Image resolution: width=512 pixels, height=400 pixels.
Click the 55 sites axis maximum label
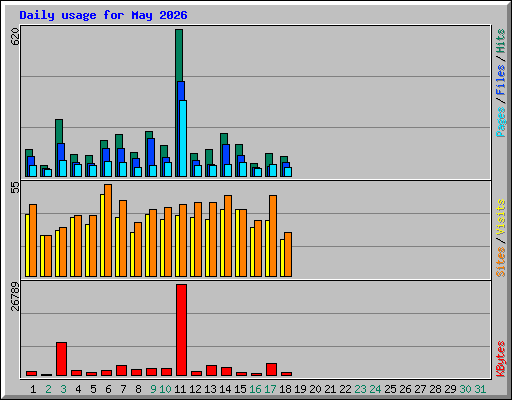click(x=15, y=187)
